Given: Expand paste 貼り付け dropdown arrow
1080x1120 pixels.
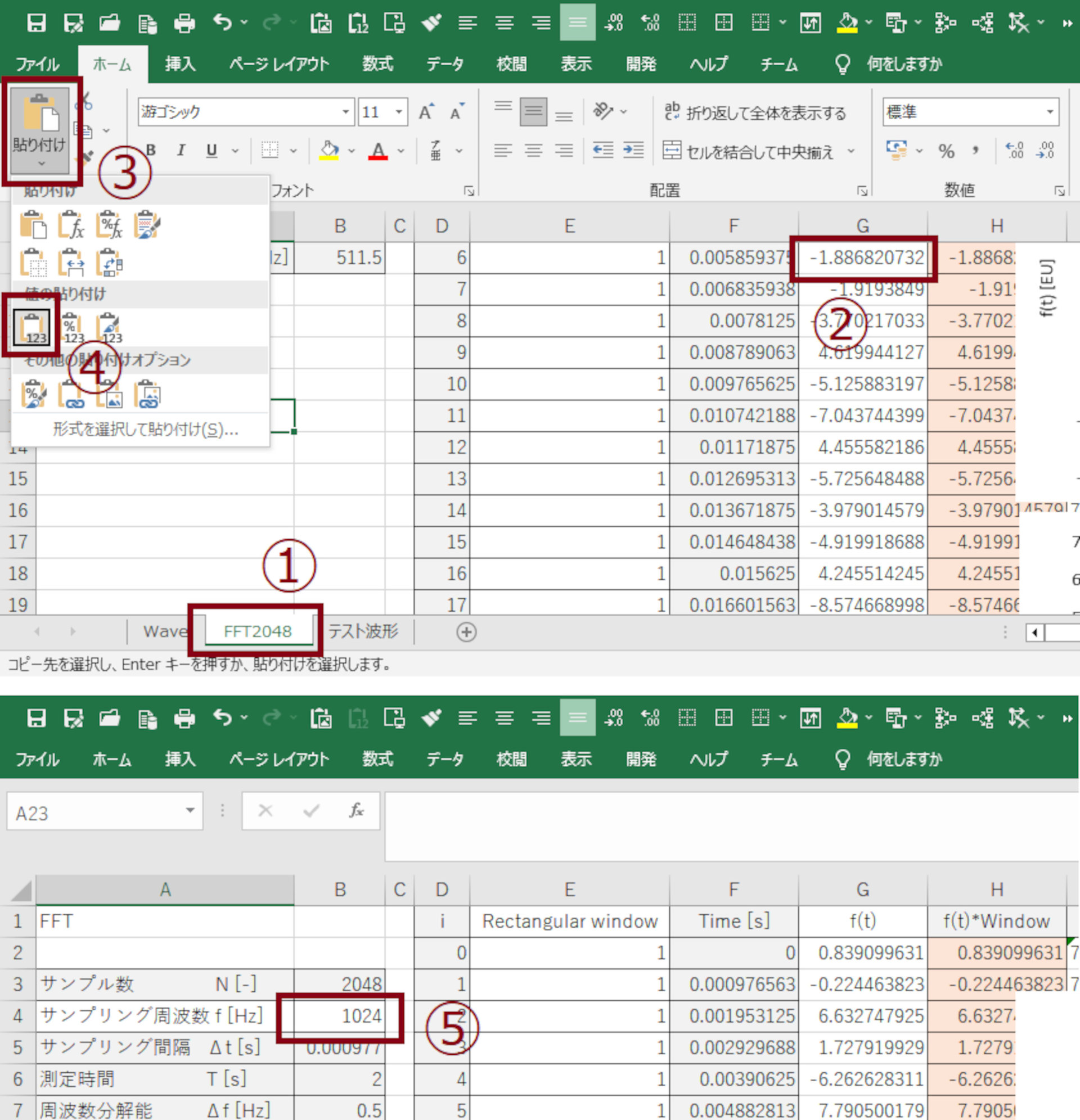Looking at the screenshot, I should click(x=40, y=165).
